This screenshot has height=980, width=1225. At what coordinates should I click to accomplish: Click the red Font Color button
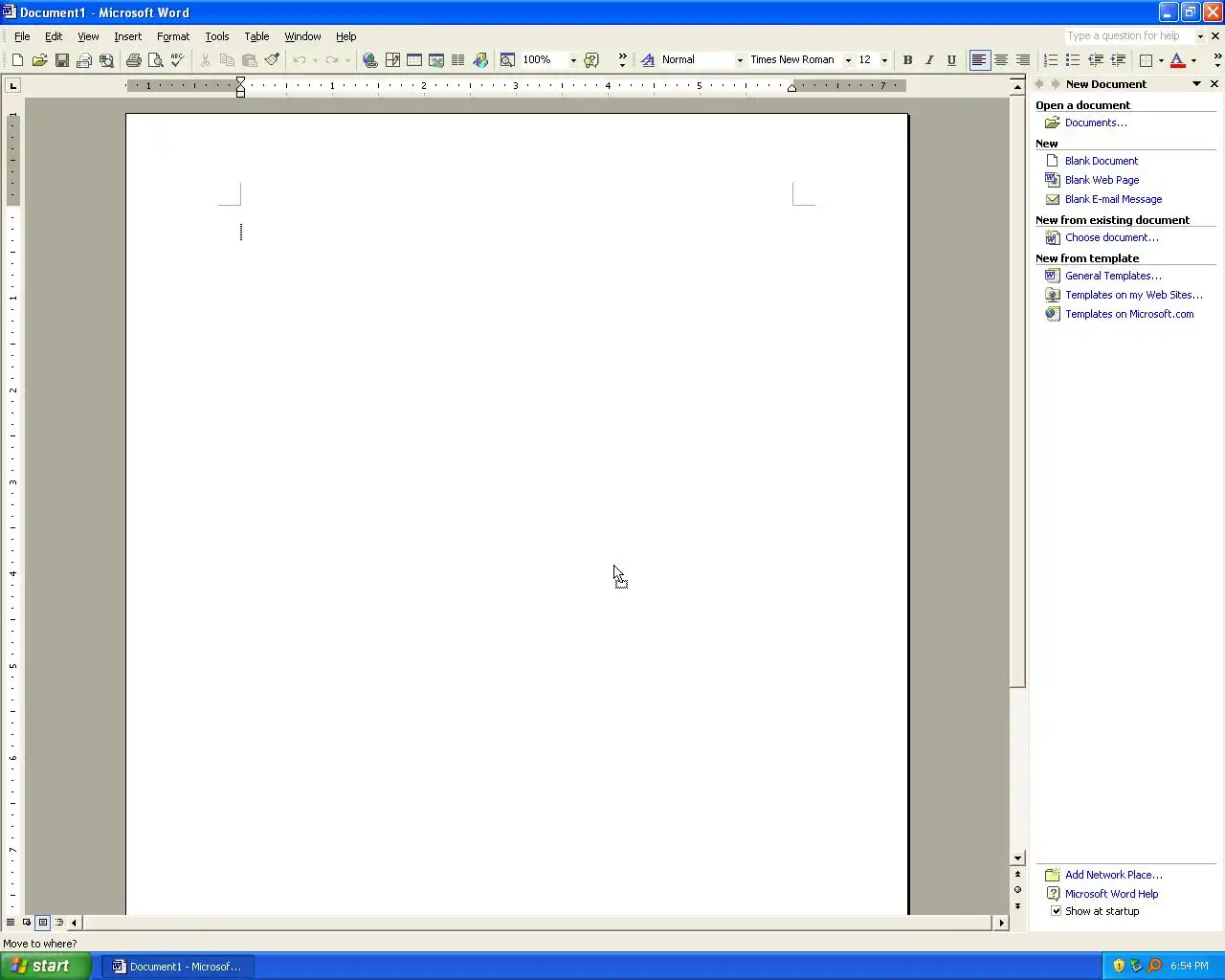1178,60
